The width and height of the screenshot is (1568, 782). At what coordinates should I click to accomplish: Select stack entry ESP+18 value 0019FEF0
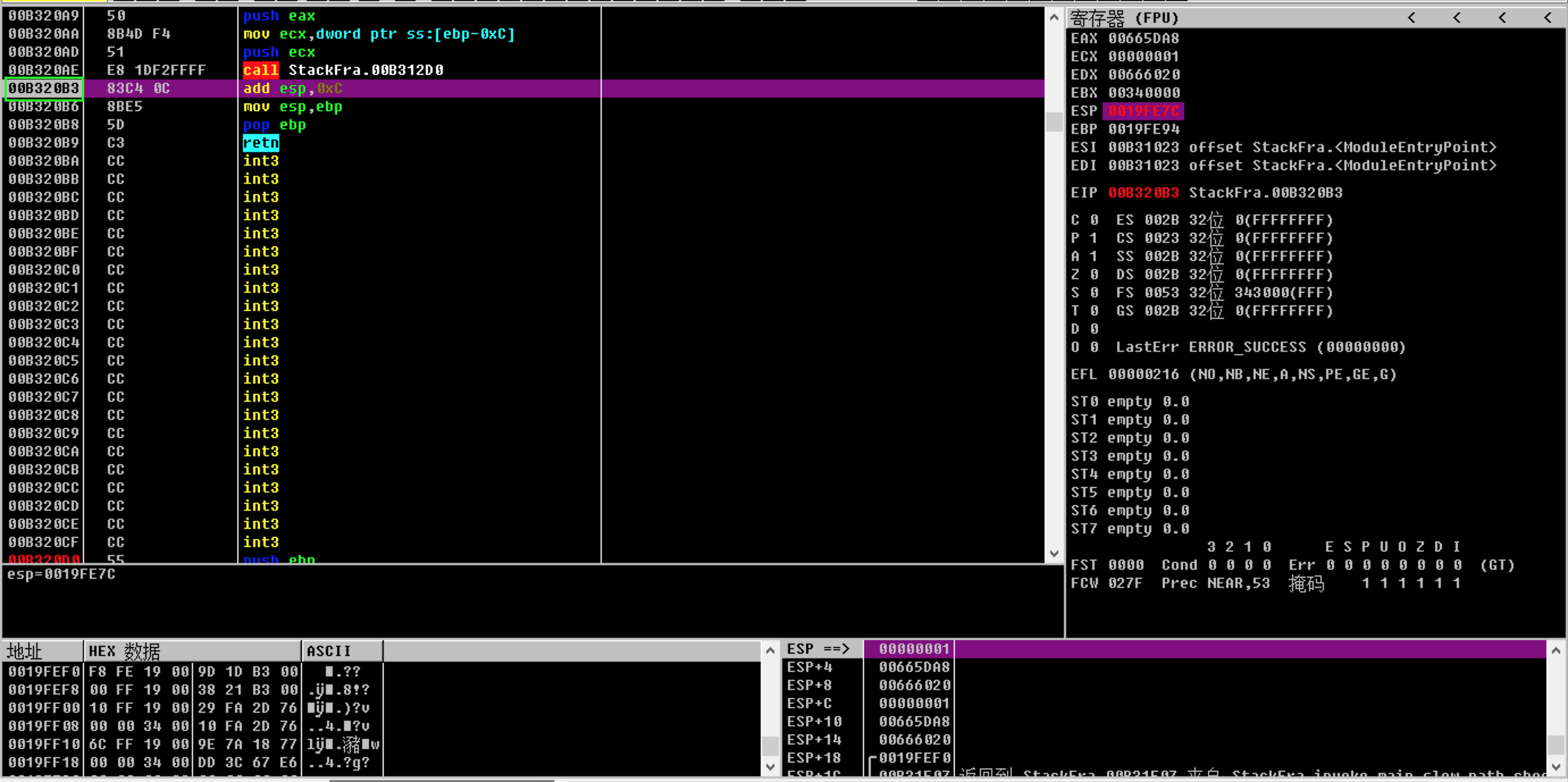point(915,758)
